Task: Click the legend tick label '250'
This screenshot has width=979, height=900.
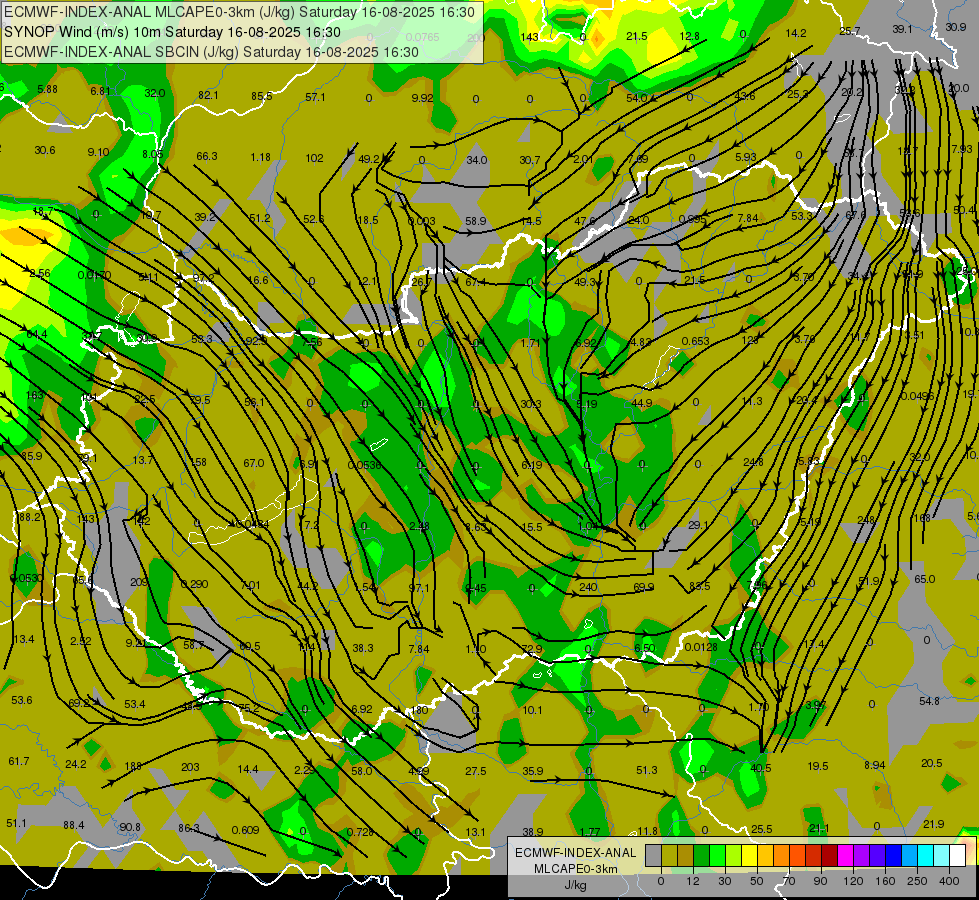Action: (x=917, y=881)
